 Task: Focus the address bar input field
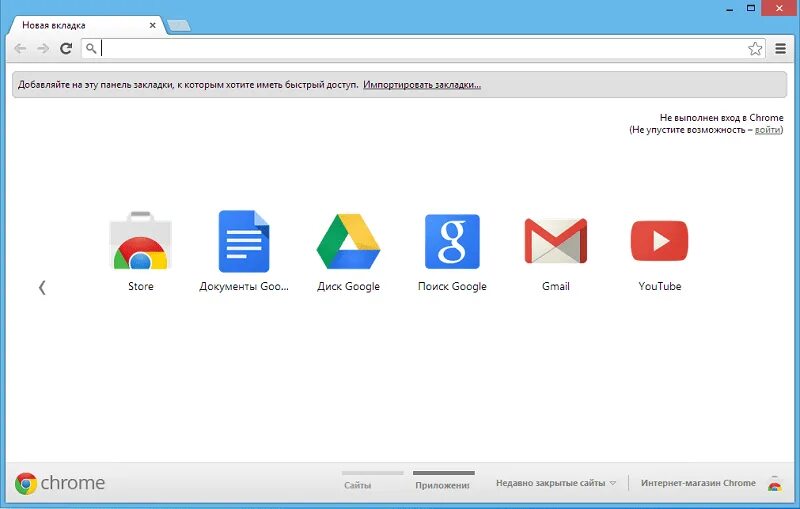tap(423, 48)
